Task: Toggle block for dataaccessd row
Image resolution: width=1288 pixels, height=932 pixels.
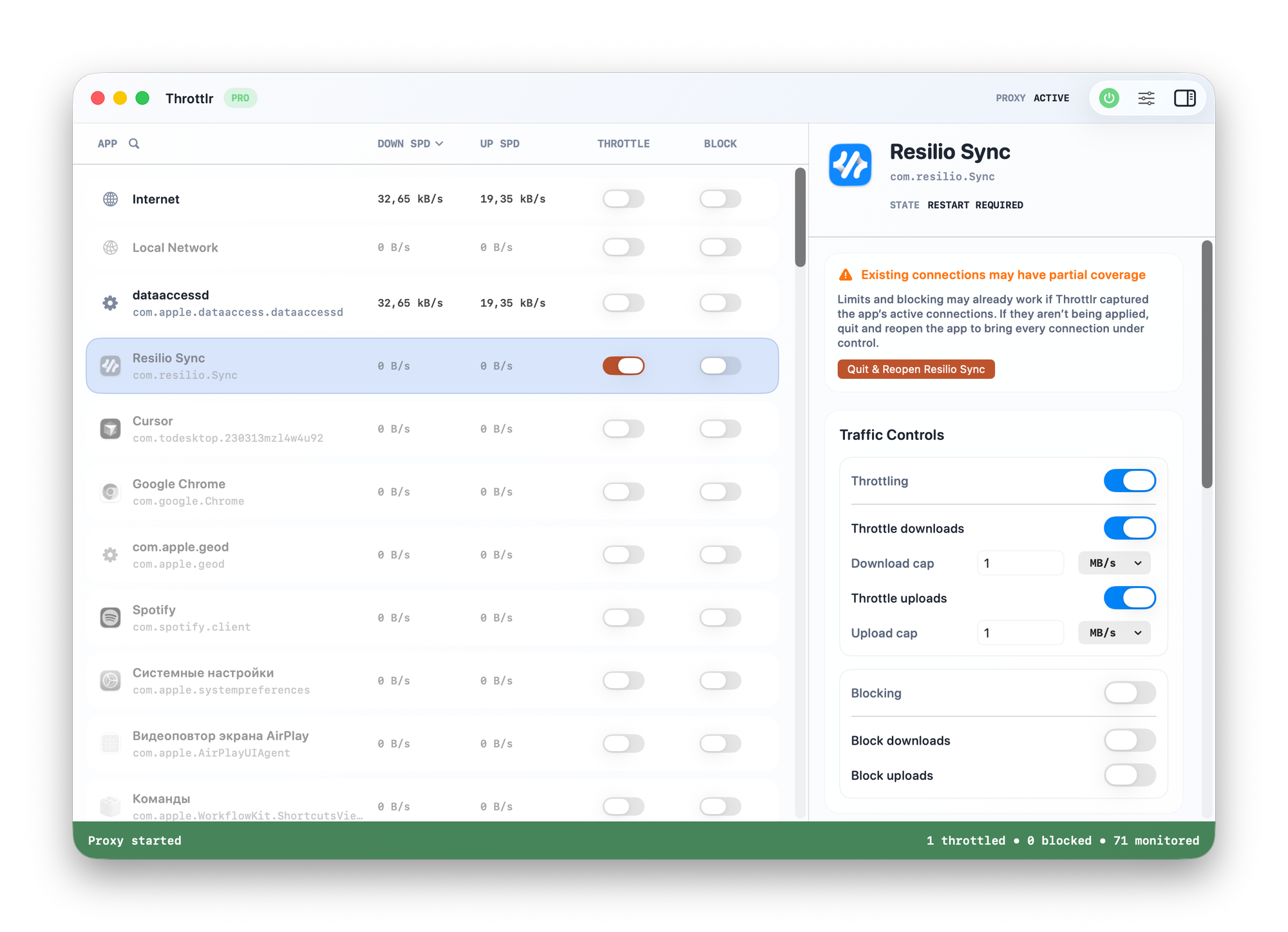Action: [x=720, y=303]
